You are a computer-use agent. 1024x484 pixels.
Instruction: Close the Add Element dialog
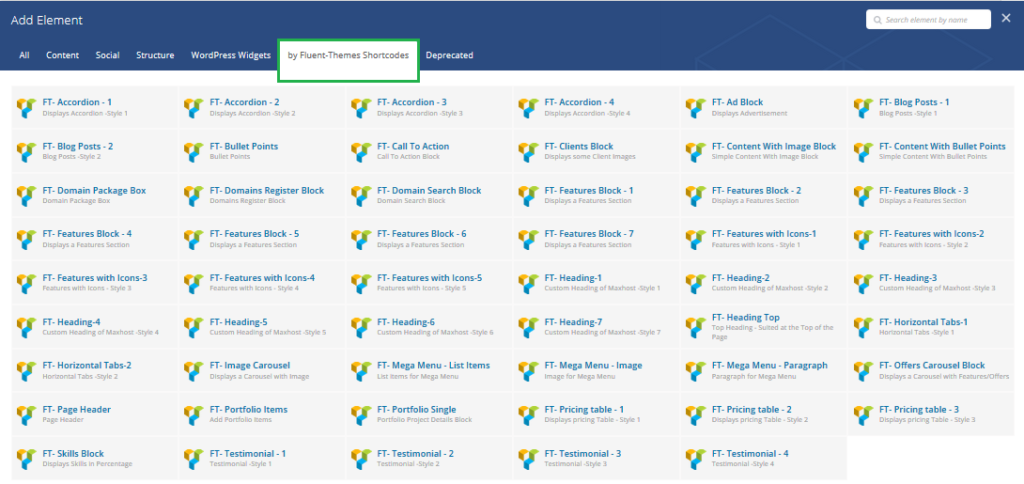[1006, 18]
